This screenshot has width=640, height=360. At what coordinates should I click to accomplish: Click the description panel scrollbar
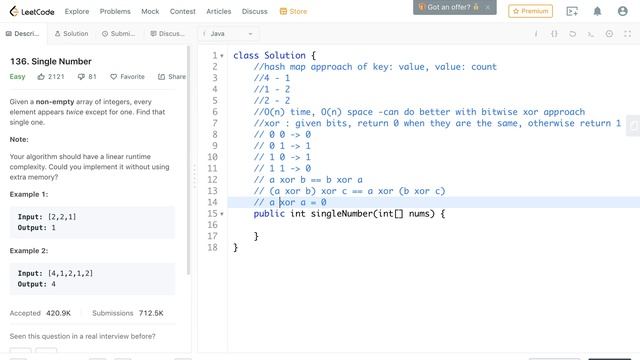tap(189, 160)
